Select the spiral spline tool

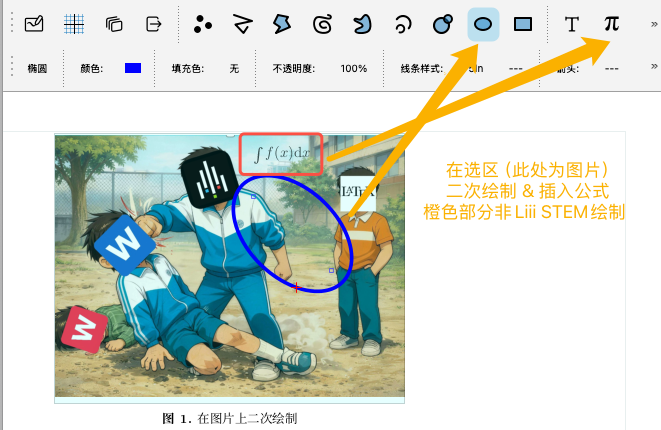[x=322, y=24]
